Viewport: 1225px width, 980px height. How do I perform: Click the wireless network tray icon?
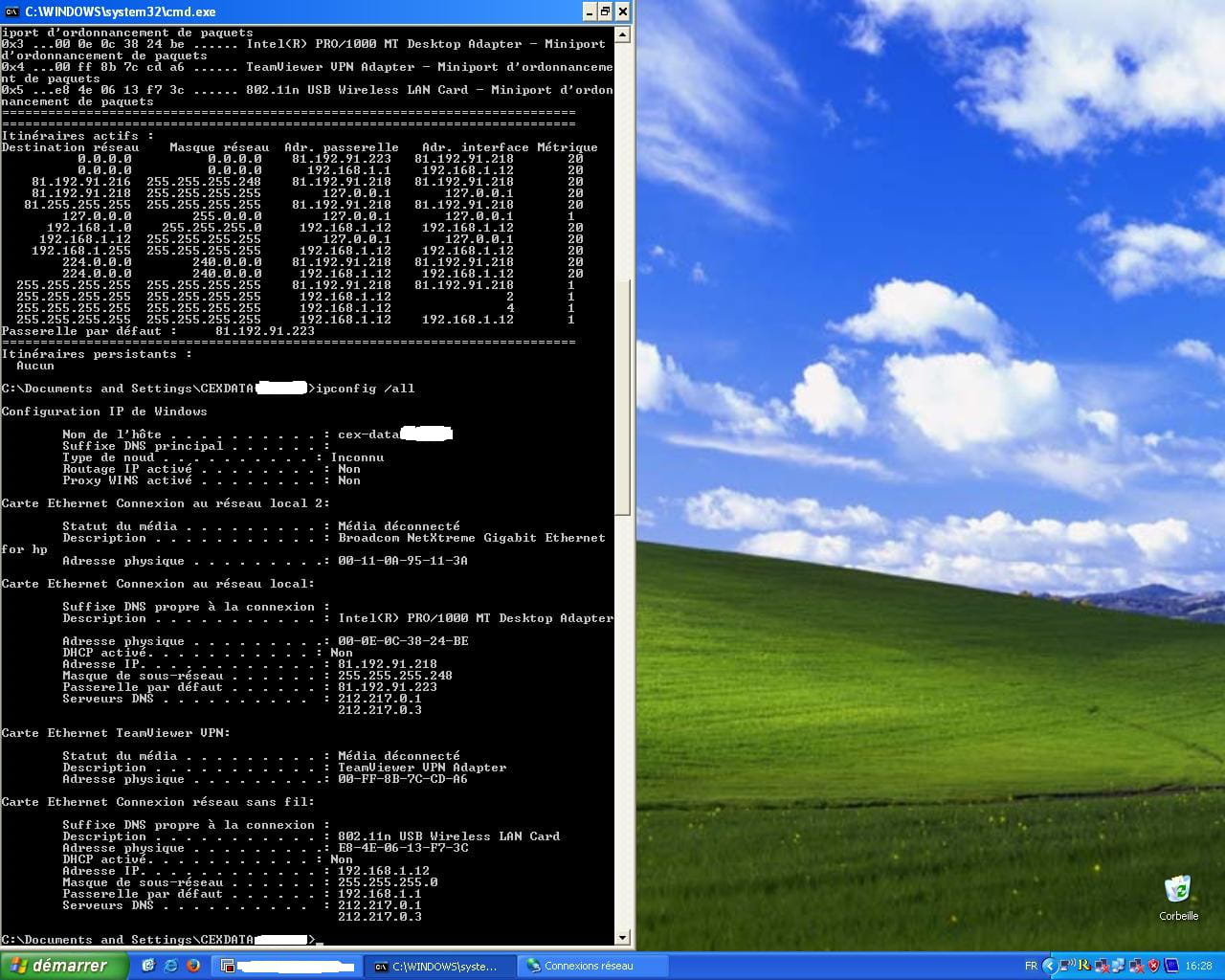coord(1067,966)
